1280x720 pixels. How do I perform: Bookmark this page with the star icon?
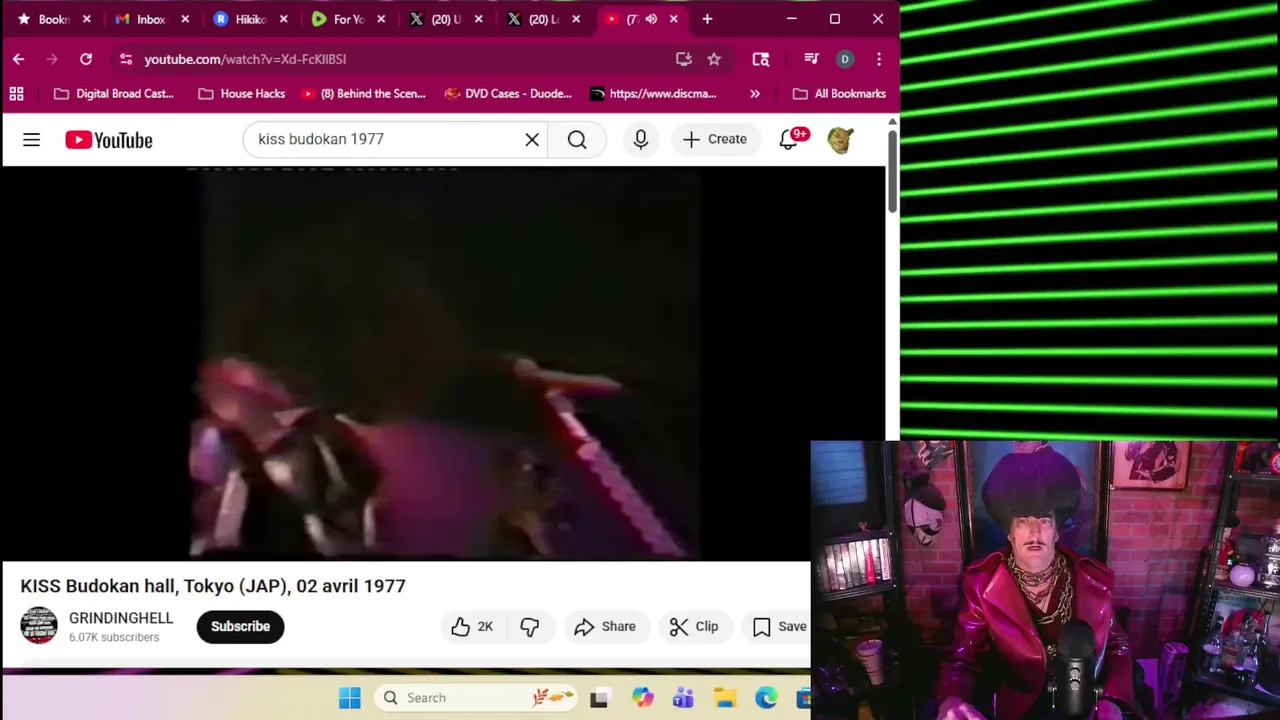pos(714,59)
